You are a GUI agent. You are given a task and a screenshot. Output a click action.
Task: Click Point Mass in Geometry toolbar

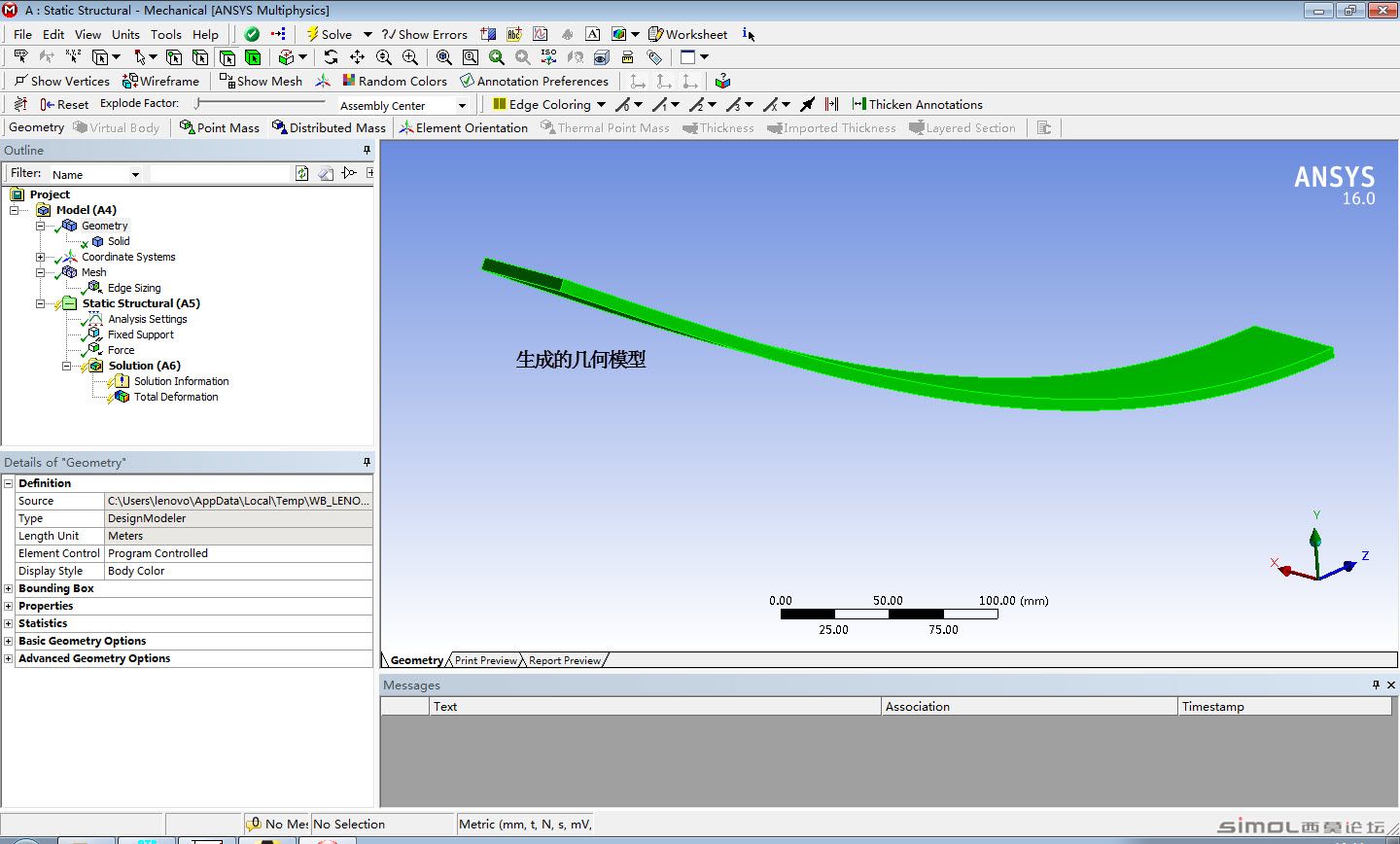tap(220, 127)
